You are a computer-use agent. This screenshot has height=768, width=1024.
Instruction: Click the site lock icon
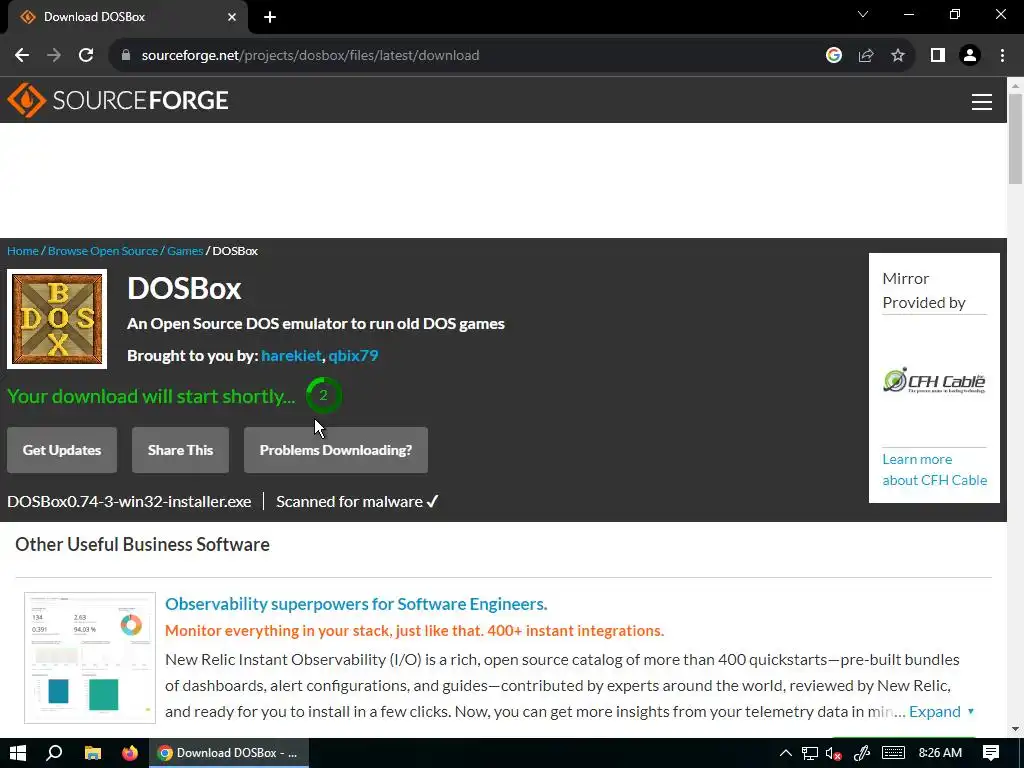pyautogui.click(x=126, y=56)
